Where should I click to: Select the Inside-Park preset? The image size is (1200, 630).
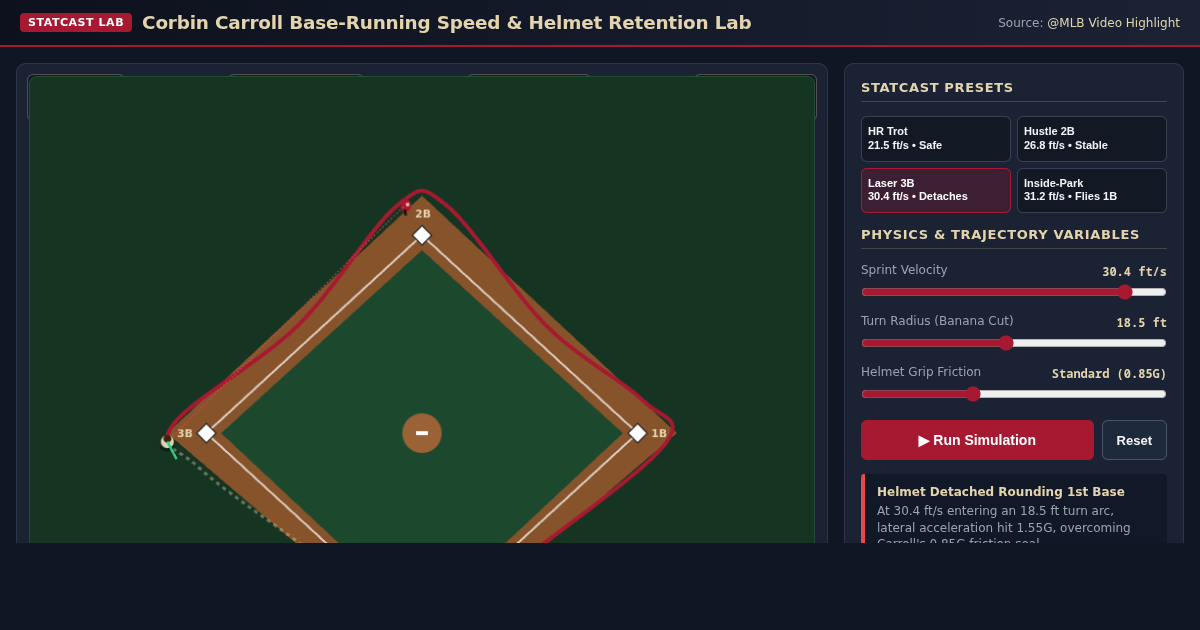(1092, 190)
